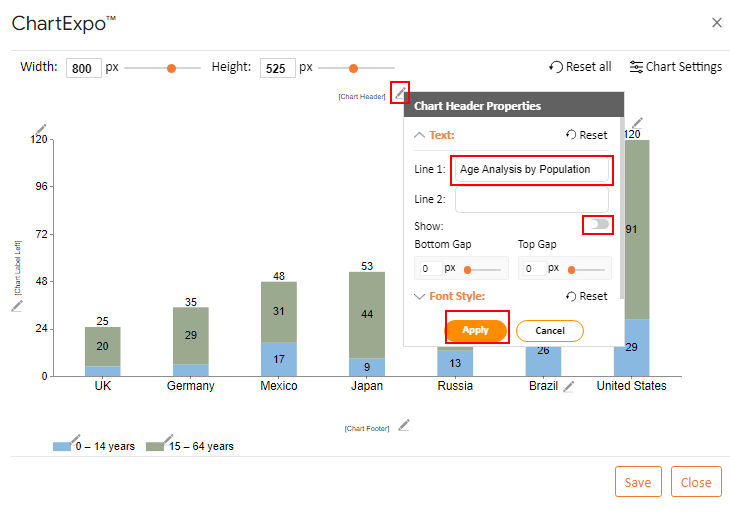Click the Top Gap px value field

click(x=534, y=268)
